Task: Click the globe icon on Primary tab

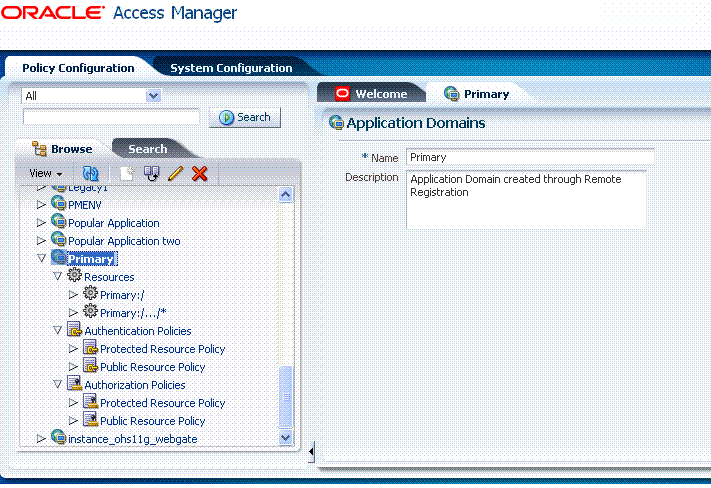Action: click(452, 94)
